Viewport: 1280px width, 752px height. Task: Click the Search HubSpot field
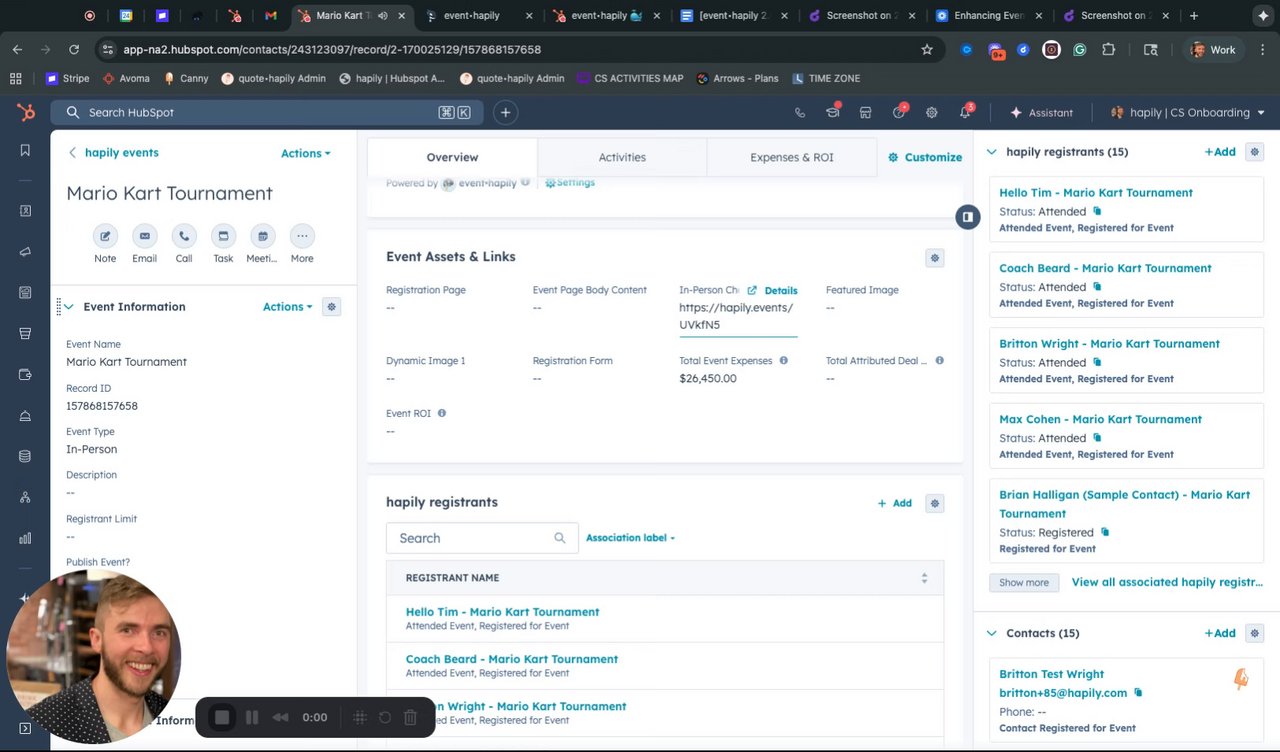(267, 113)
